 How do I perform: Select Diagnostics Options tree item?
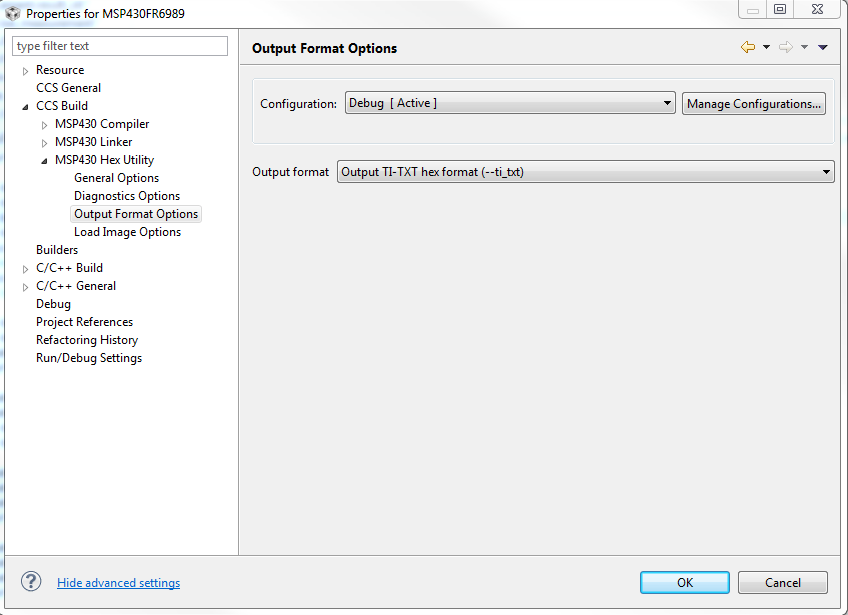click(x=127, y=196)
